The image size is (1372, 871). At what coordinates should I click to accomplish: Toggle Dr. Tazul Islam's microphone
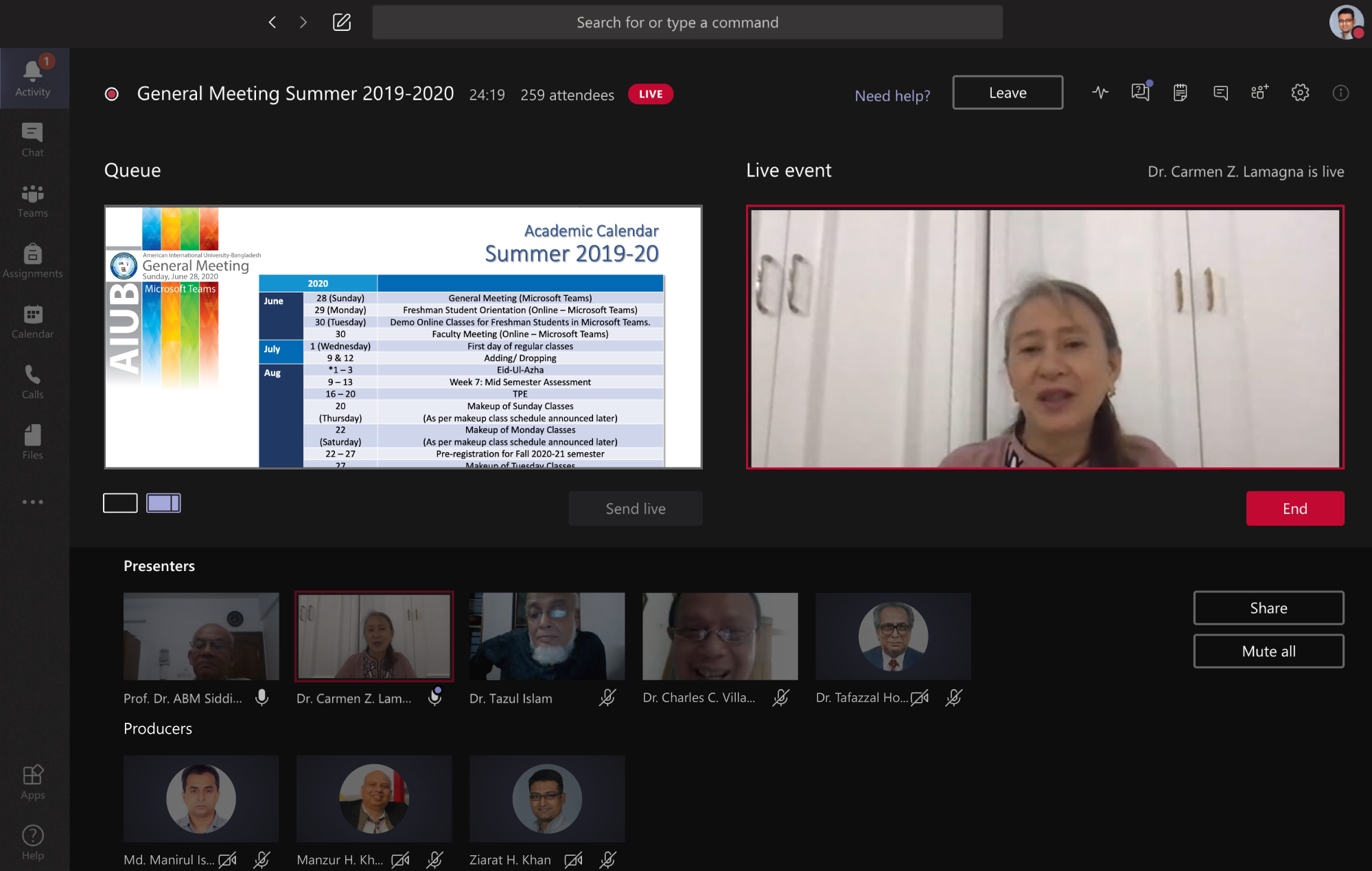click(x=607, y=697)
